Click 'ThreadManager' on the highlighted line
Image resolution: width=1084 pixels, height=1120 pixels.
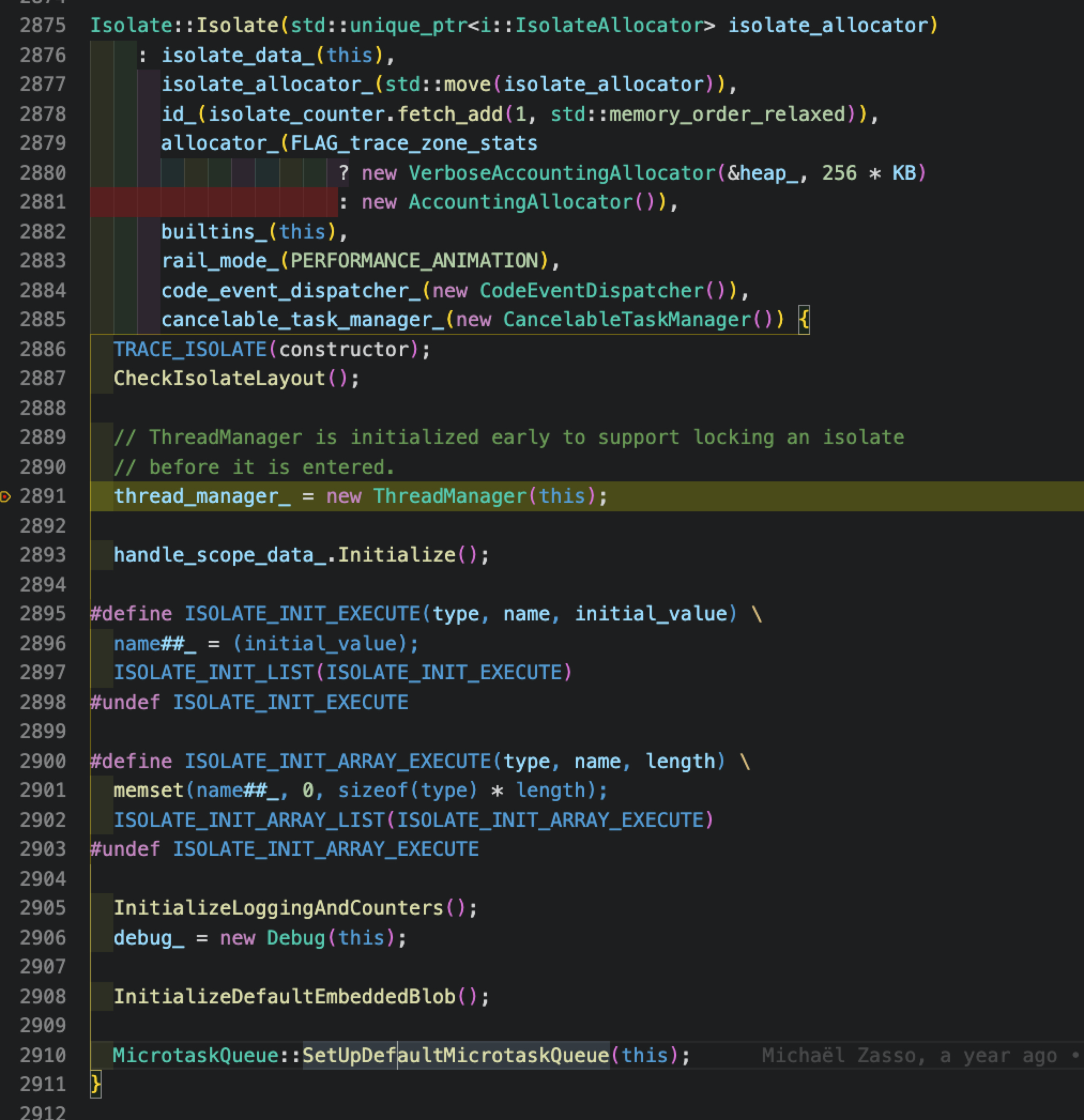(450, 496)
